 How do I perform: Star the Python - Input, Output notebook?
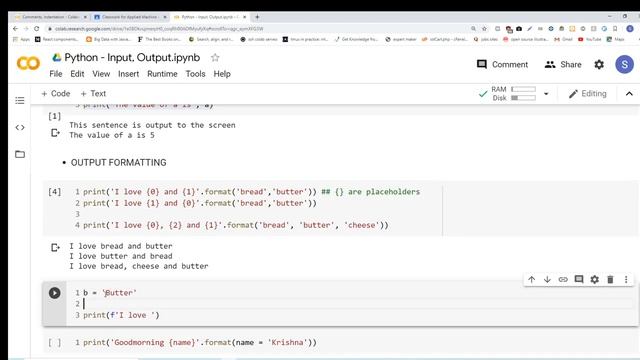[x=215, y=58]
